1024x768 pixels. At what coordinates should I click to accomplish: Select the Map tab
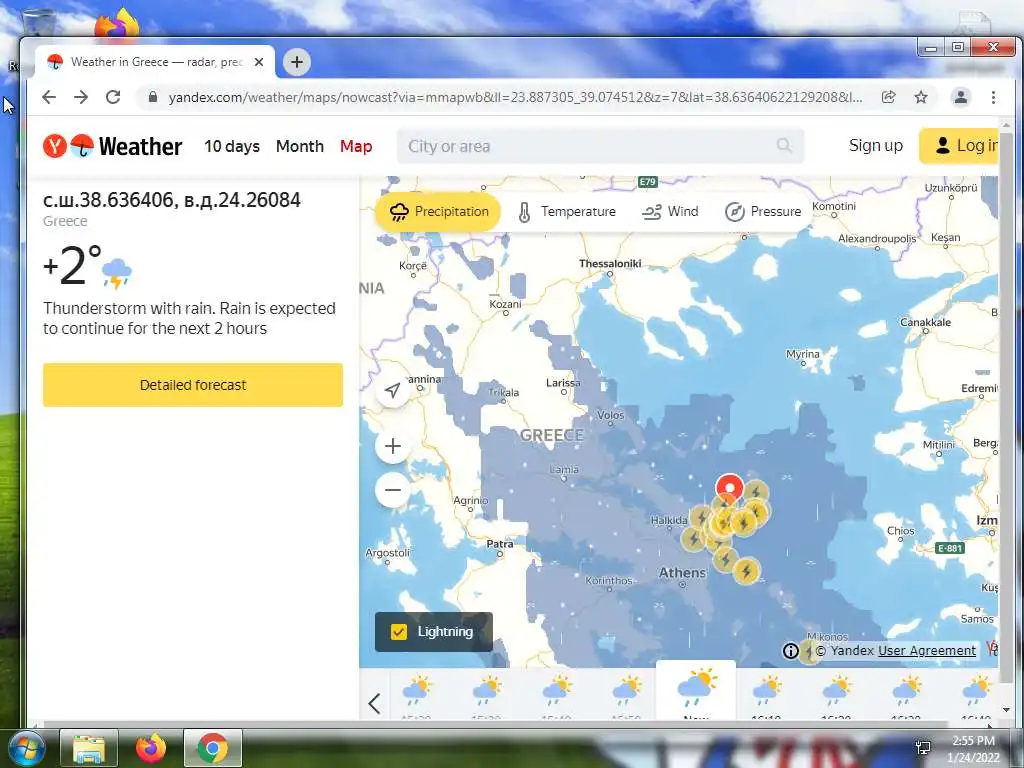click(356, 146)
